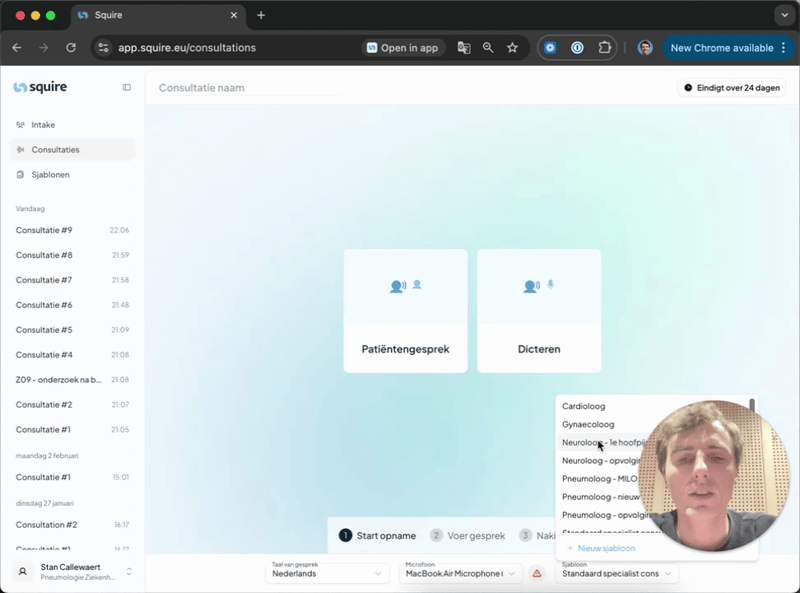Open a new browser tab
Screen dimensions: 800x593
click(261, 15)
